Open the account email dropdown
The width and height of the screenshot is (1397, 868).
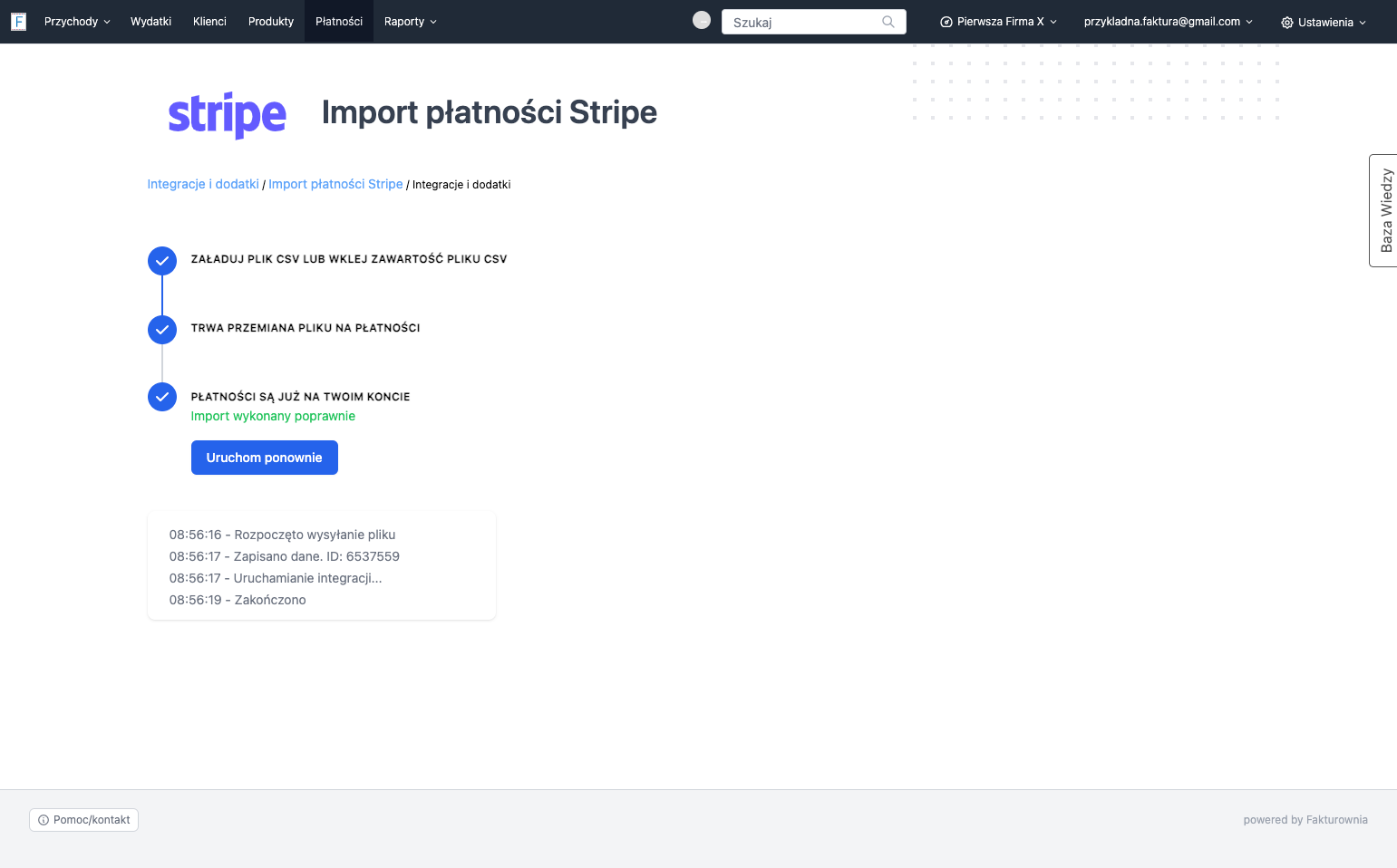point(1168,22)
